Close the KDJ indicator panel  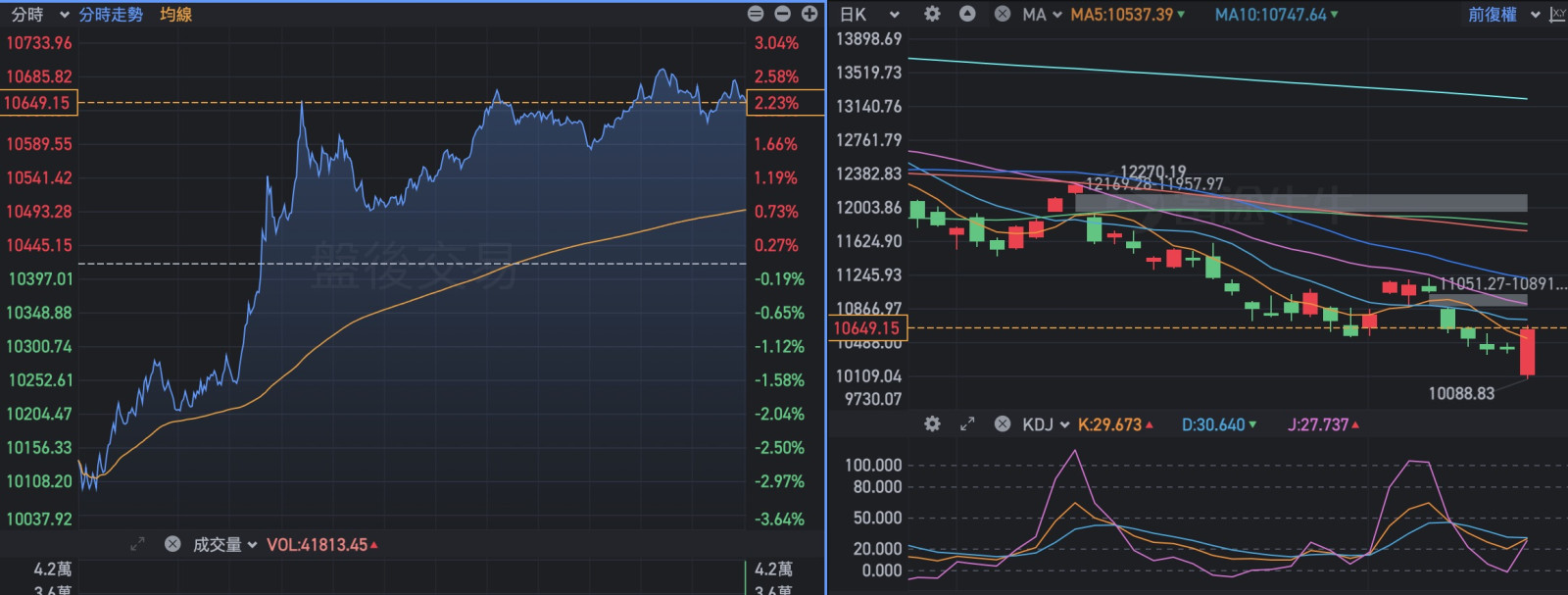[1003, 424]
